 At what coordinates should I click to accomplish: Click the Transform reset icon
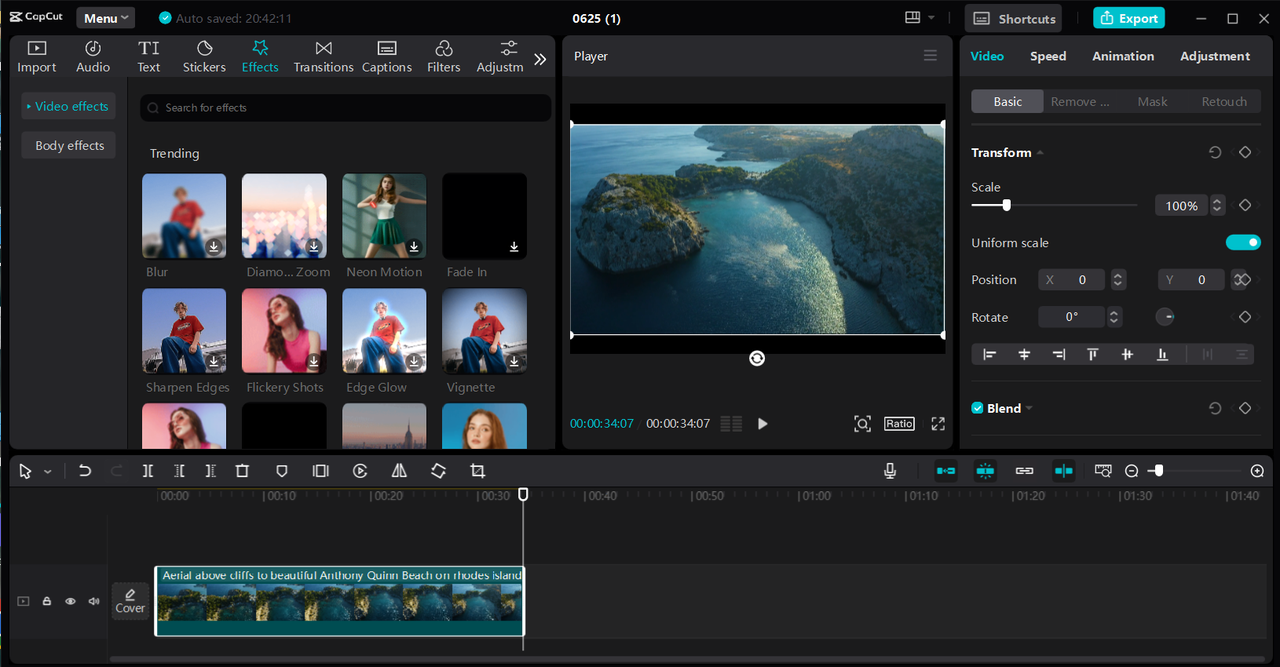pyautogui.click(x=1215, y=153)
